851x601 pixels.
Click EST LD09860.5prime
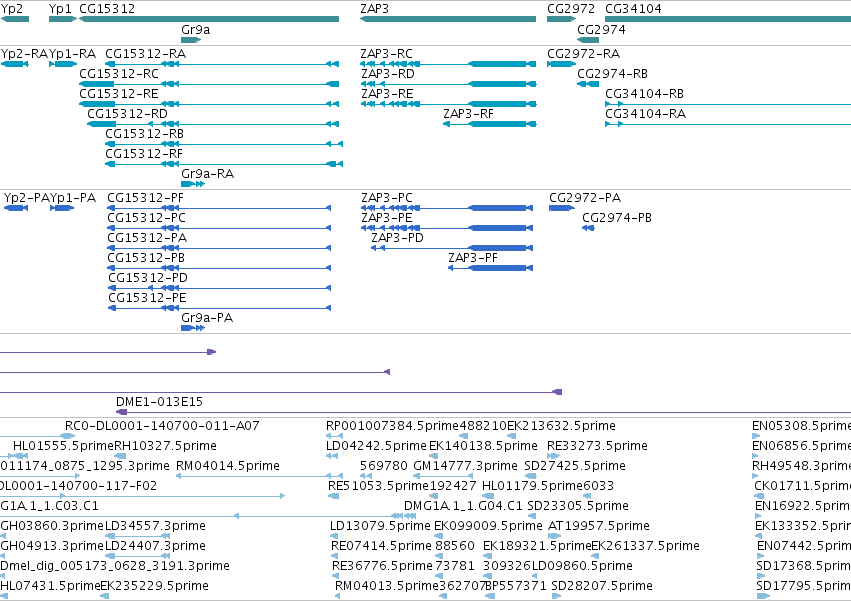point(536,576)
